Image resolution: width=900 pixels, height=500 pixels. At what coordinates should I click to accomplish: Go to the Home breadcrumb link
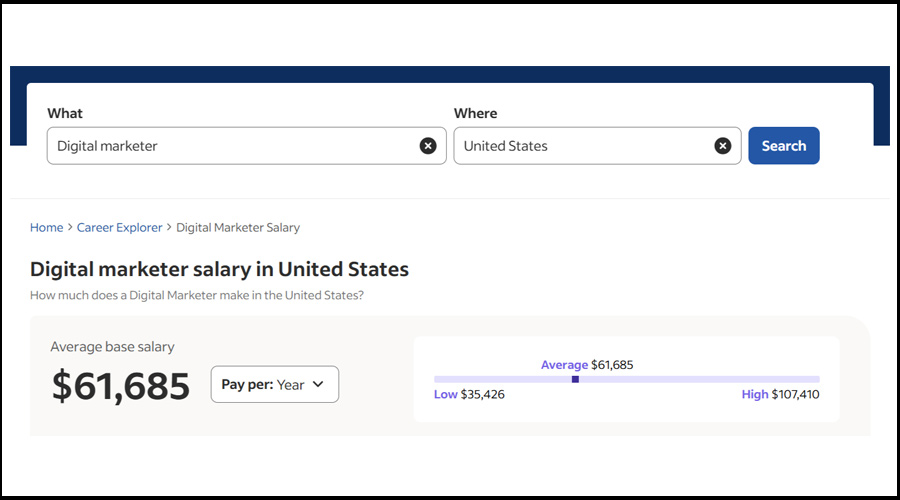[x=46, y=228]
